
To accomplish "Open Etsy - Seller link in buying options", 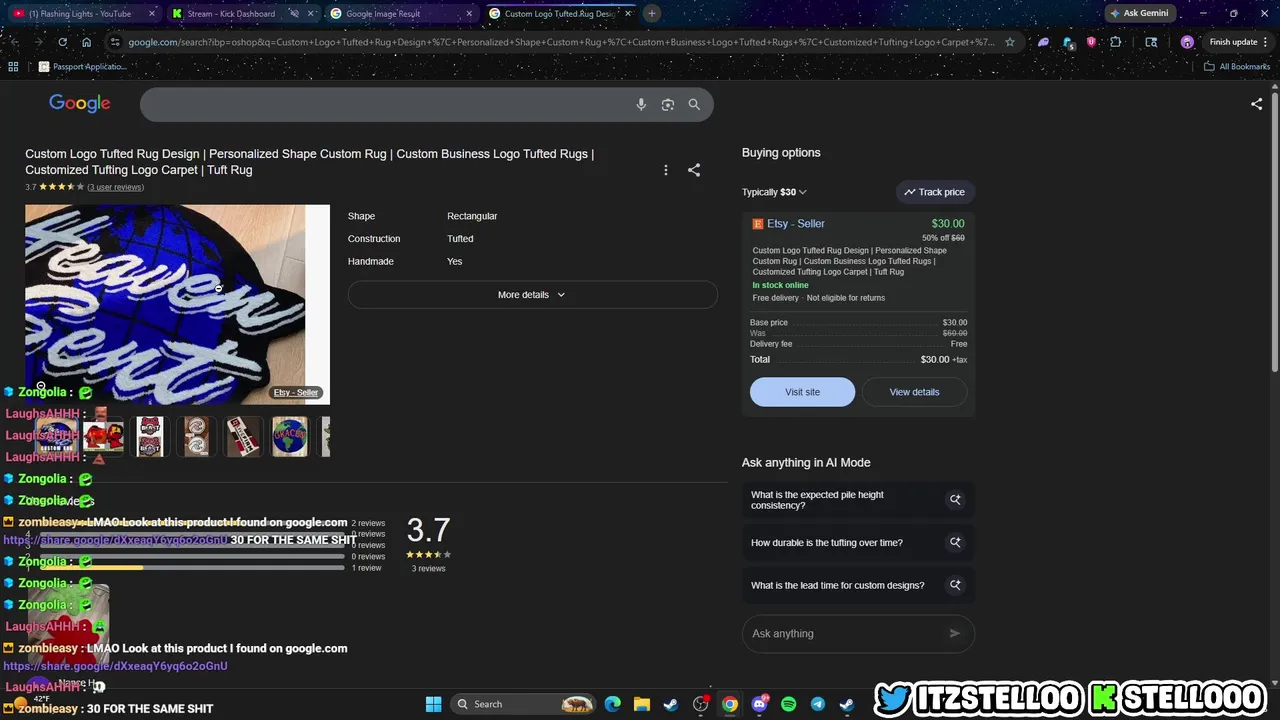I will click(x=796, y=224).
